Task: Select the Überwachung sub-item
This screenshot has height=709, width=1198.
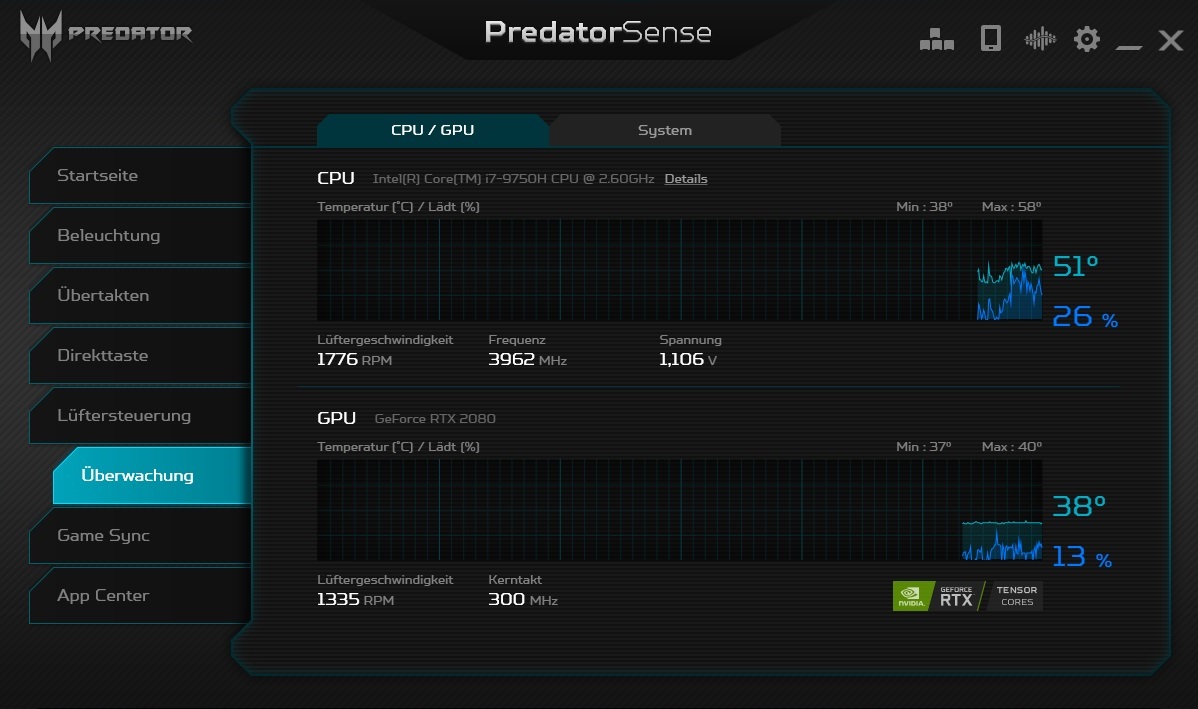Action: 150,476
